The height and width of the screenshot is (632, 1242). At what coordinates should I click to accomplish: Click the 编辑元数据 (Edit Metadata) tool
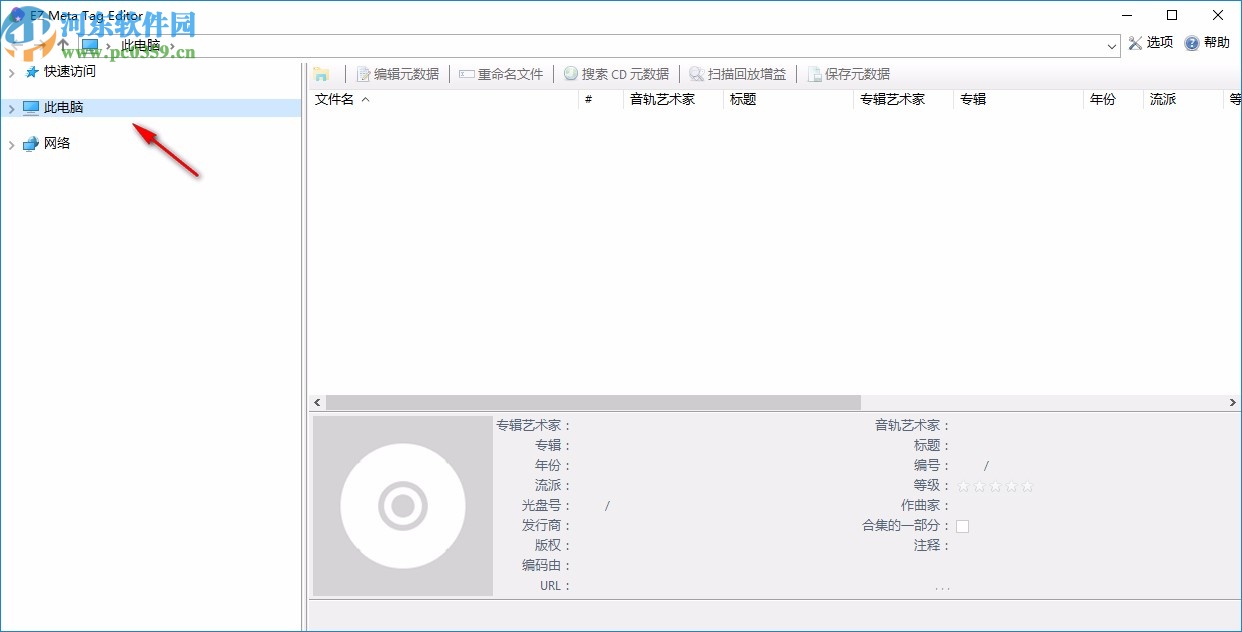pyautogui.click(x=398, y=73)
